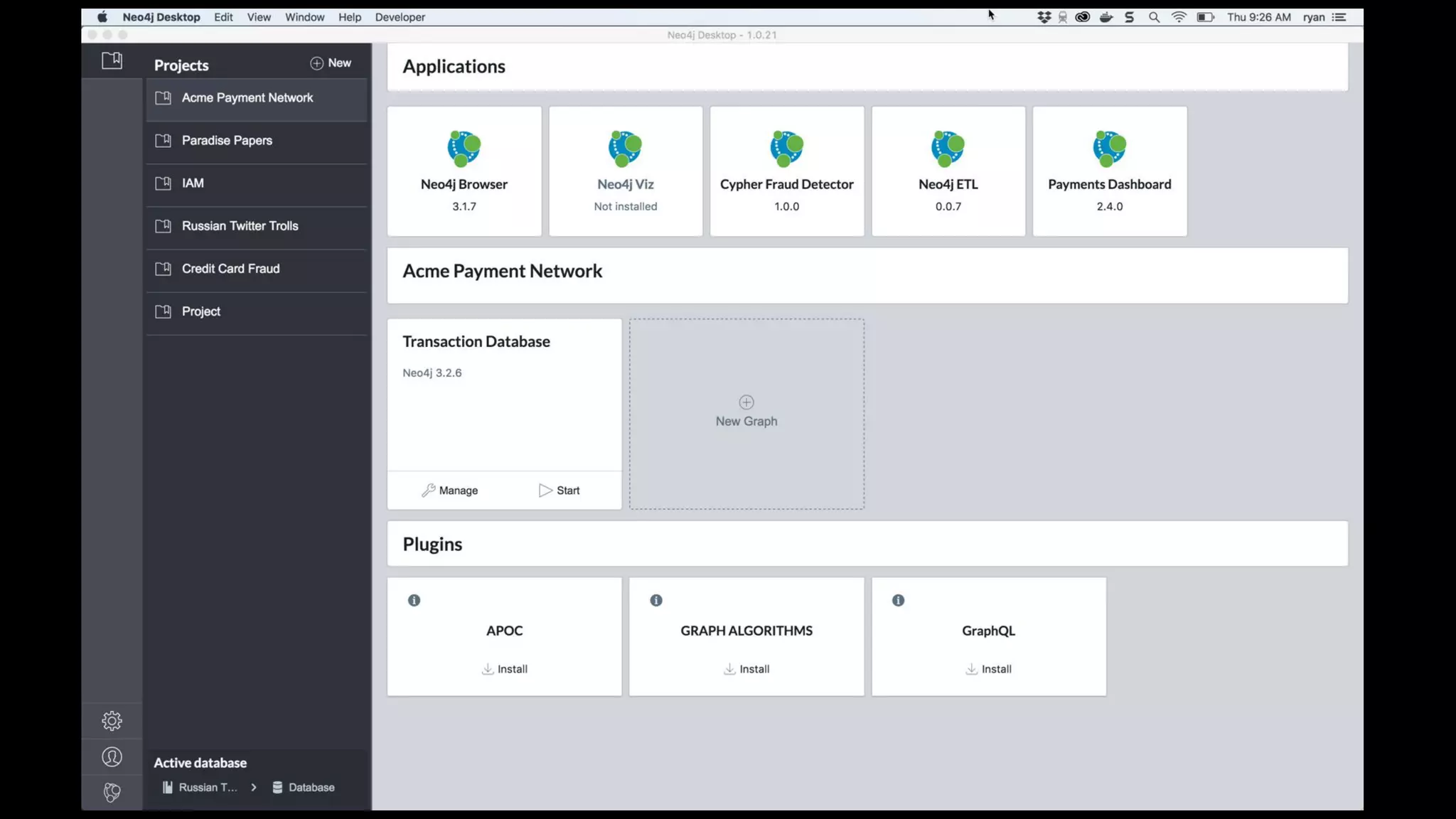Launch the Neo4j Browser application icon

(x=464, y=148)
